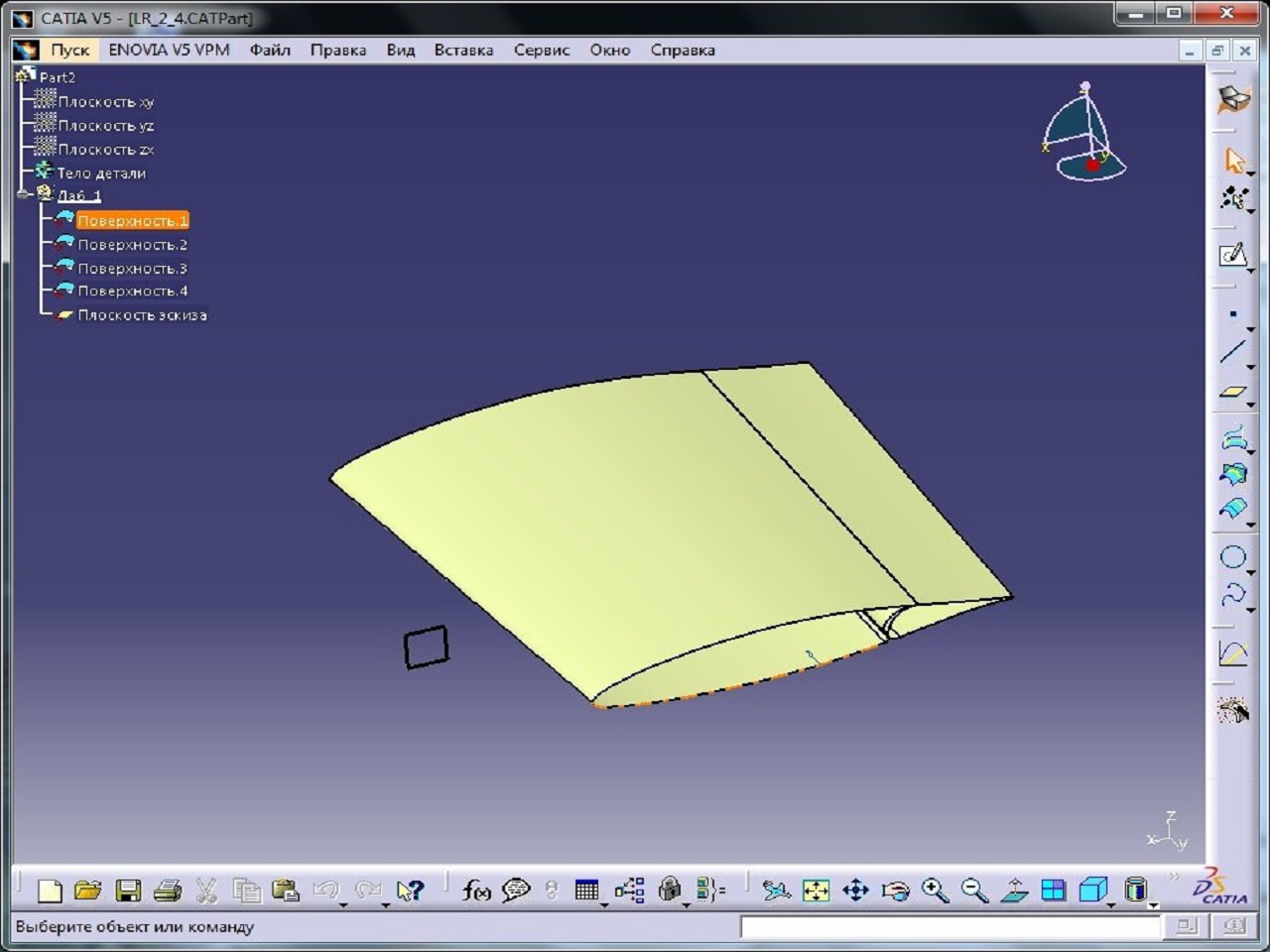Select Поверхность.3 in the specification tree
The height and width of the screenshot is (952, 1270).
132,268
